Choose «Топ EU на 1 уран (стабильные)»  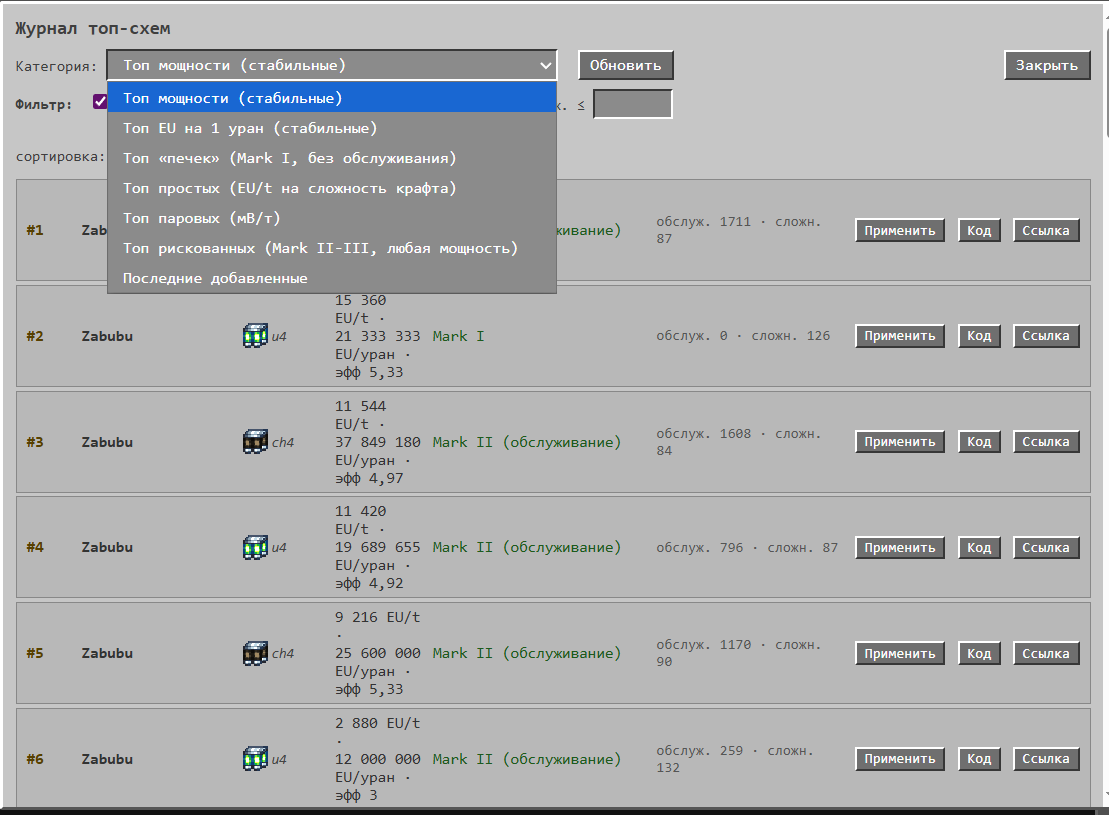(332, 128)
